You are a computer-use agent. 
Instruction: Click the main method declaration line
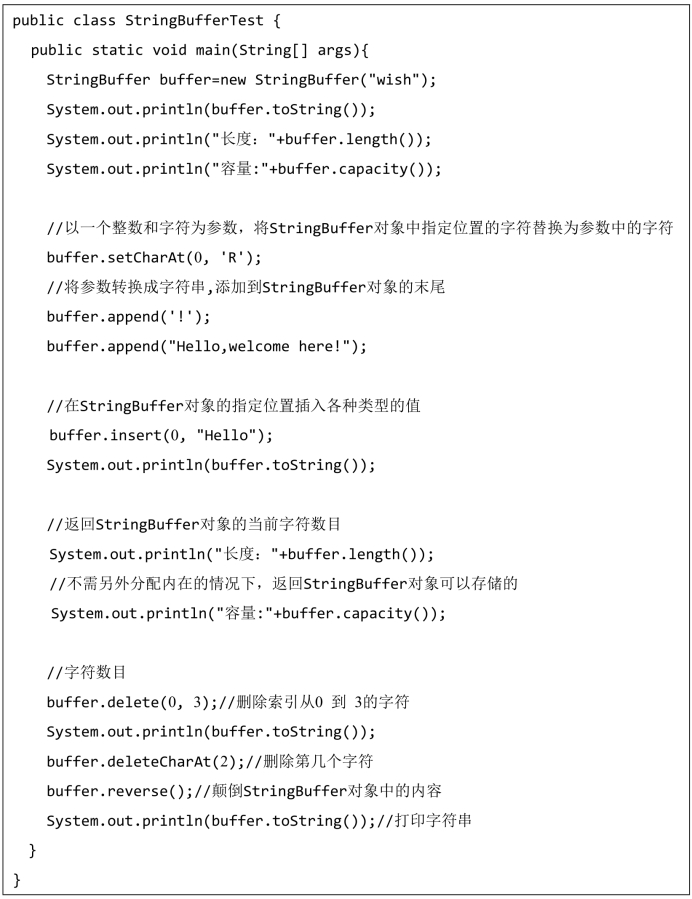[x=200, y=50]
